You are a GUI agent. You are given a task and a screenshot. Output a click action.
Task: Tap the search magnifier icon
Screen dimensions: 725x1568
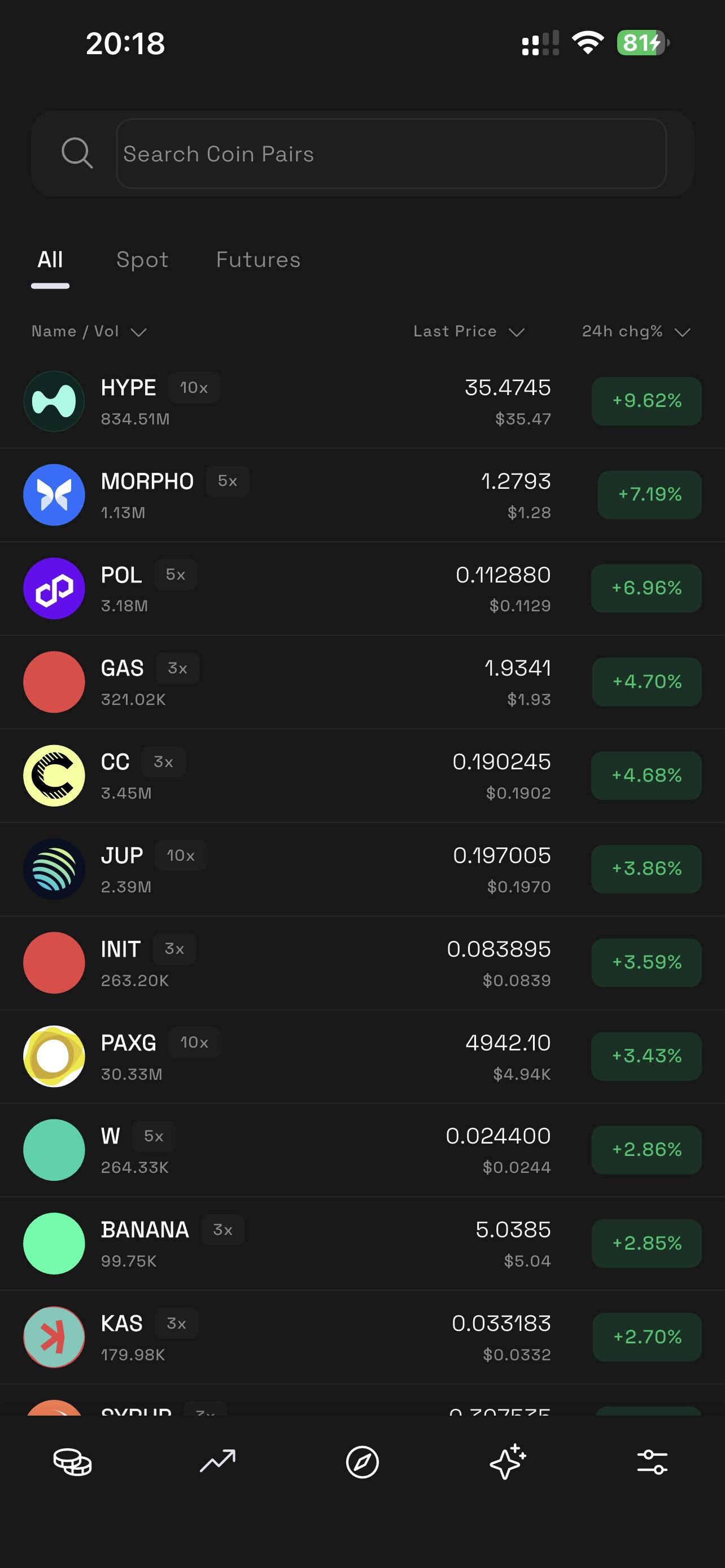pyautogui.click(x=77, y=153)
